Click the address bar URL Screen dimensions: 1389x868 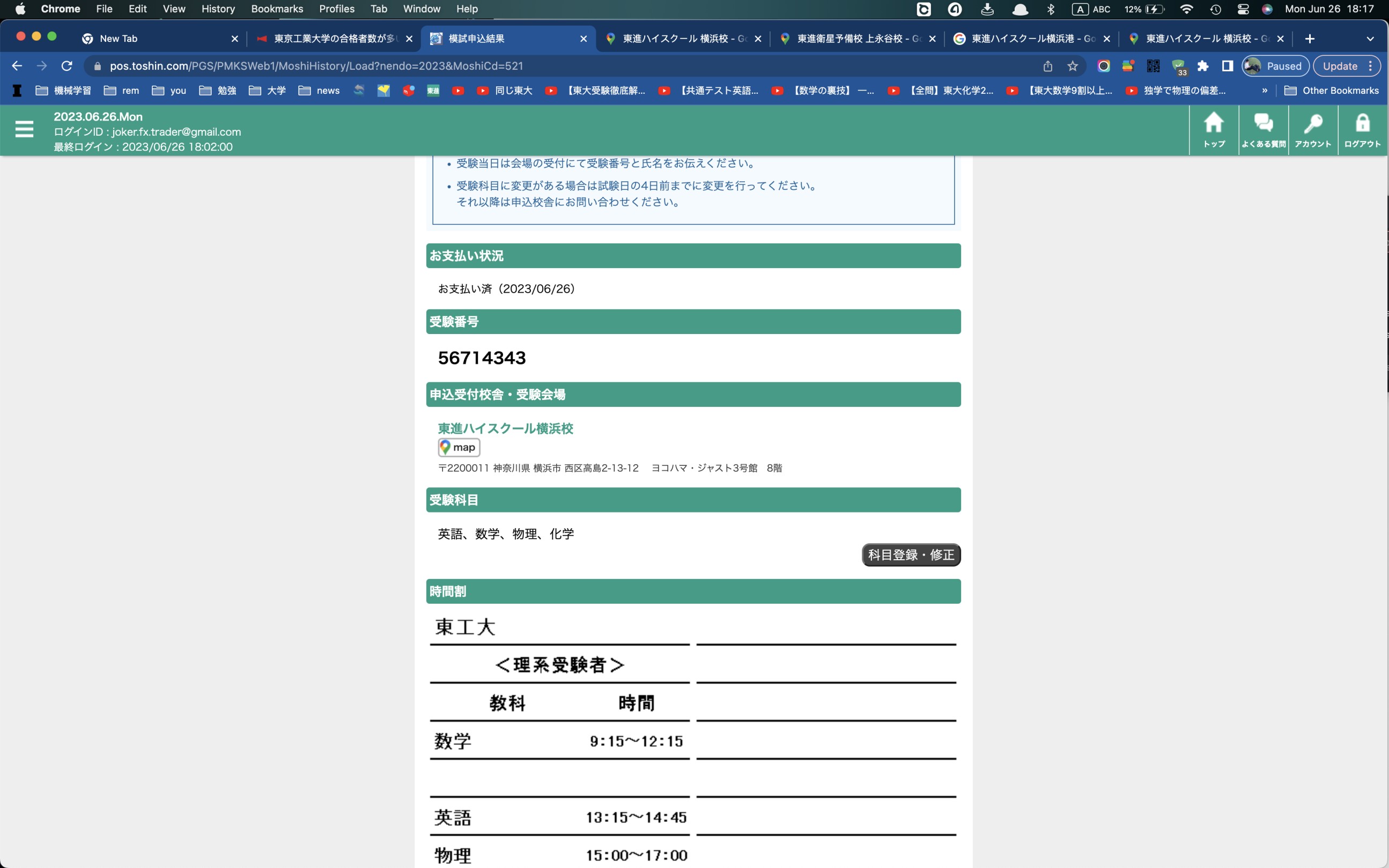click(x=316, y=66)
